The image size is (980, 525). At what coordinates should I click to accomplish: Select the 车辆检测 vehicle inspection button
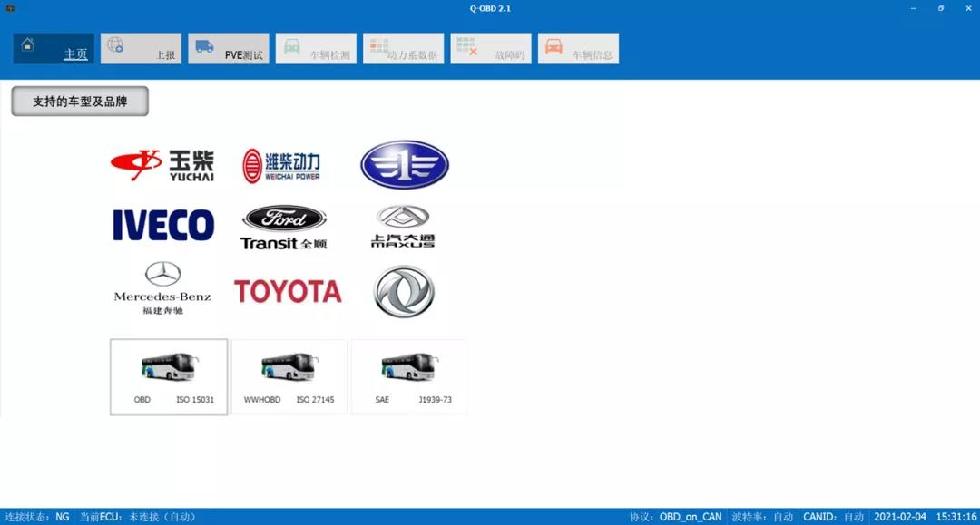(x=316, y=48)
